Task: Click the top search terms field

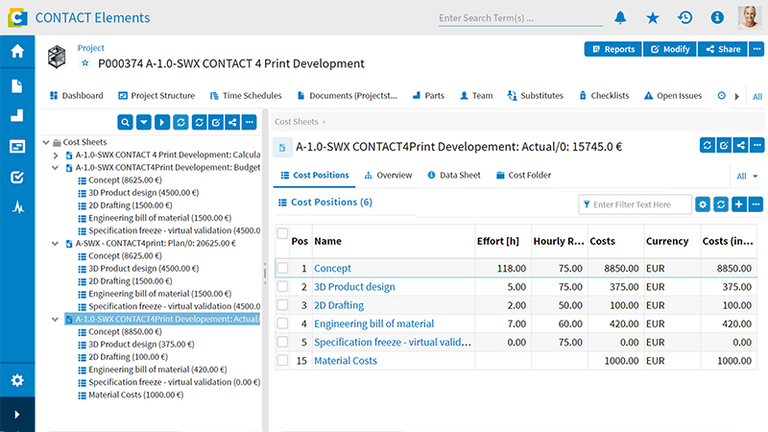Action: click(x=520, y=18)
